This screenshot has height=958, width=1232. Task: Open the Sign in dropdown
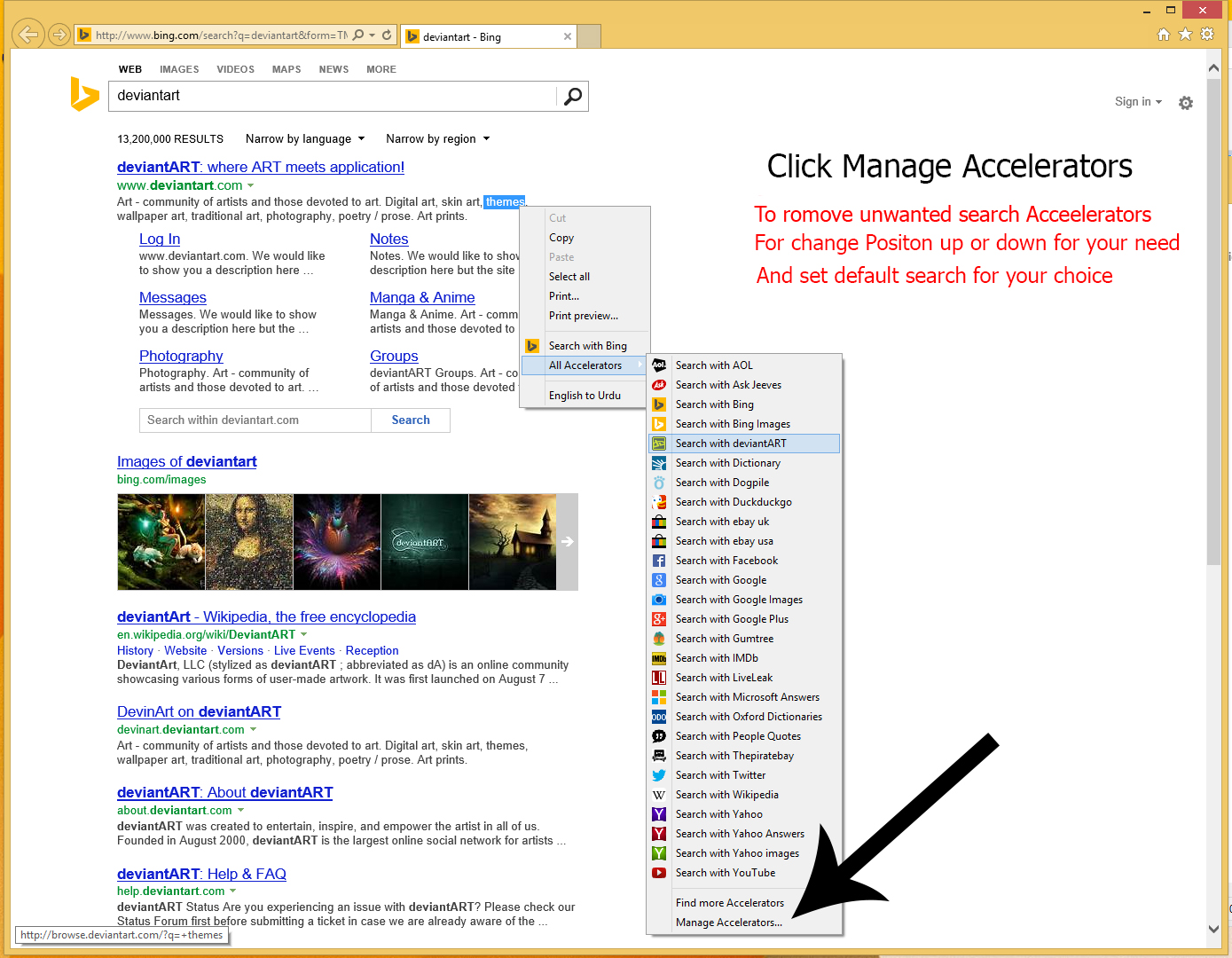tap(1138, 102)
